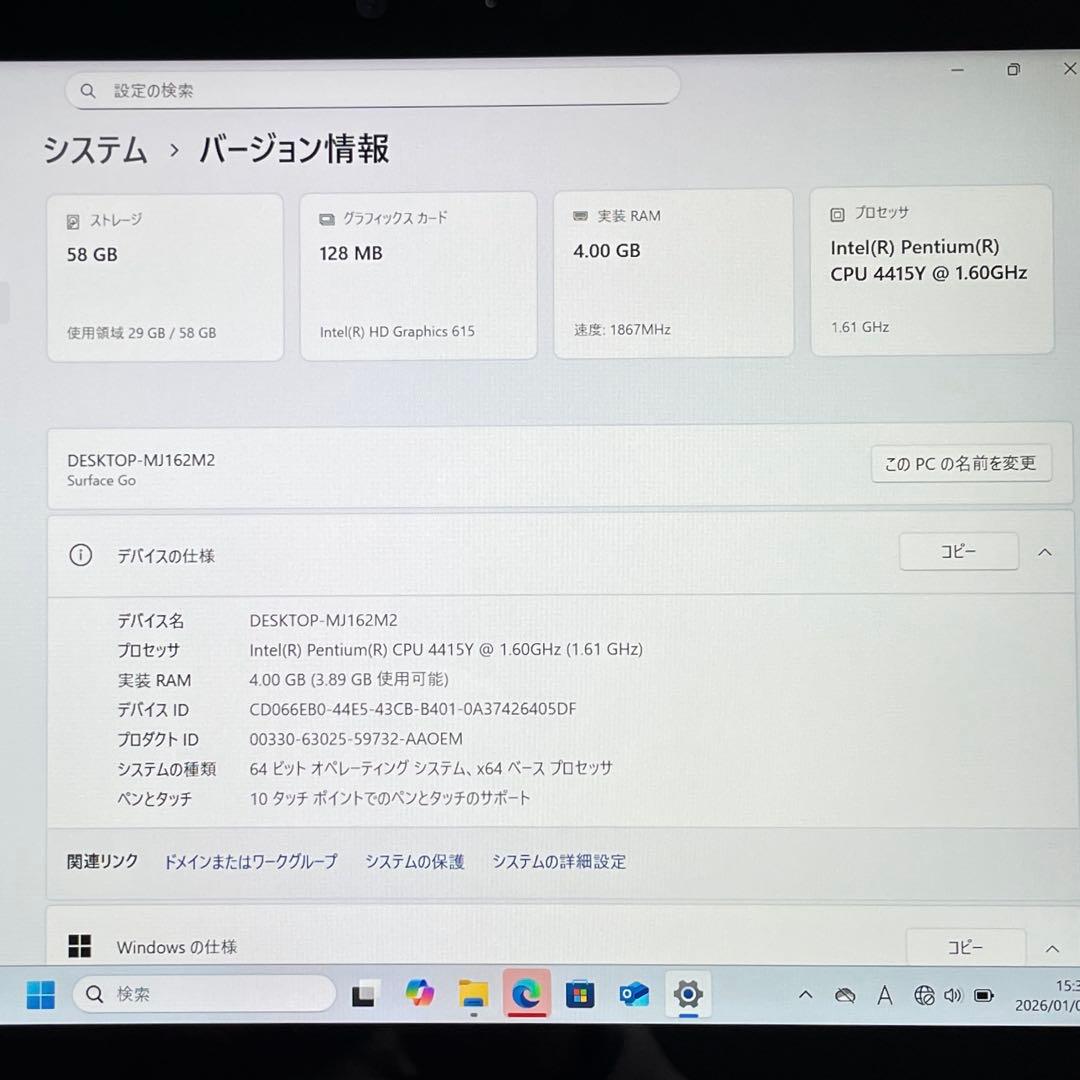Click the 10 タッチ ポイント pen and touch value
This screenshot has height=1080, width=1080.
[x=390, y=798]
